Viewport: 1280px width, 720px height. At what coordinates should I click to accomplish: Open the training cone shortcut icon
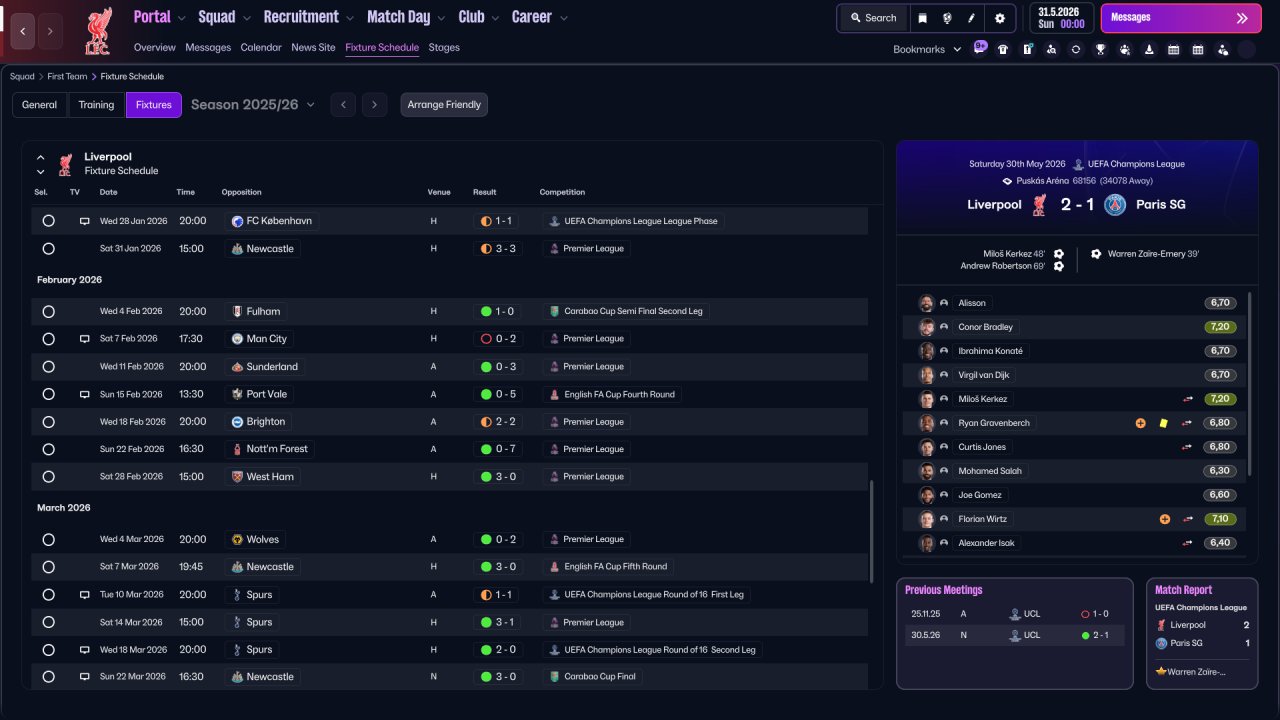pyautogui.click(x=1149, y=49)
